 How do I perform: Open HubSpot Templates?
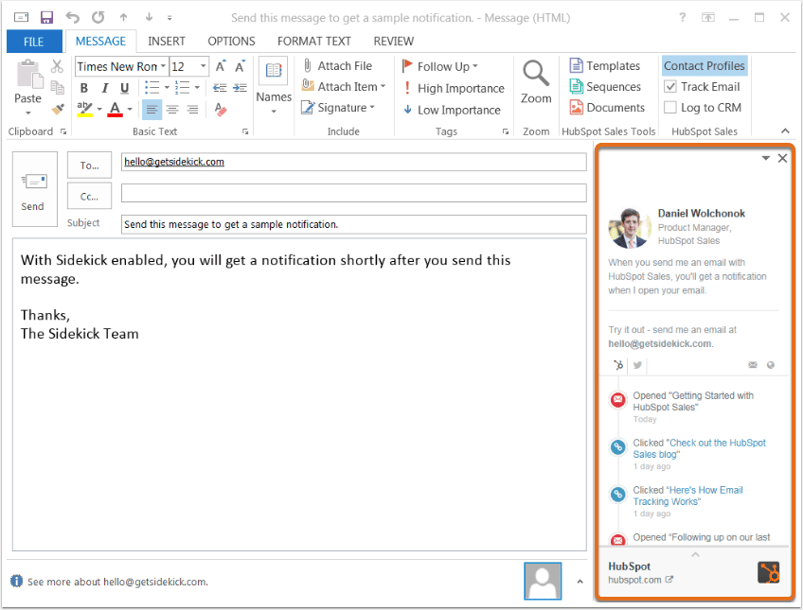[x=605, y=66]
